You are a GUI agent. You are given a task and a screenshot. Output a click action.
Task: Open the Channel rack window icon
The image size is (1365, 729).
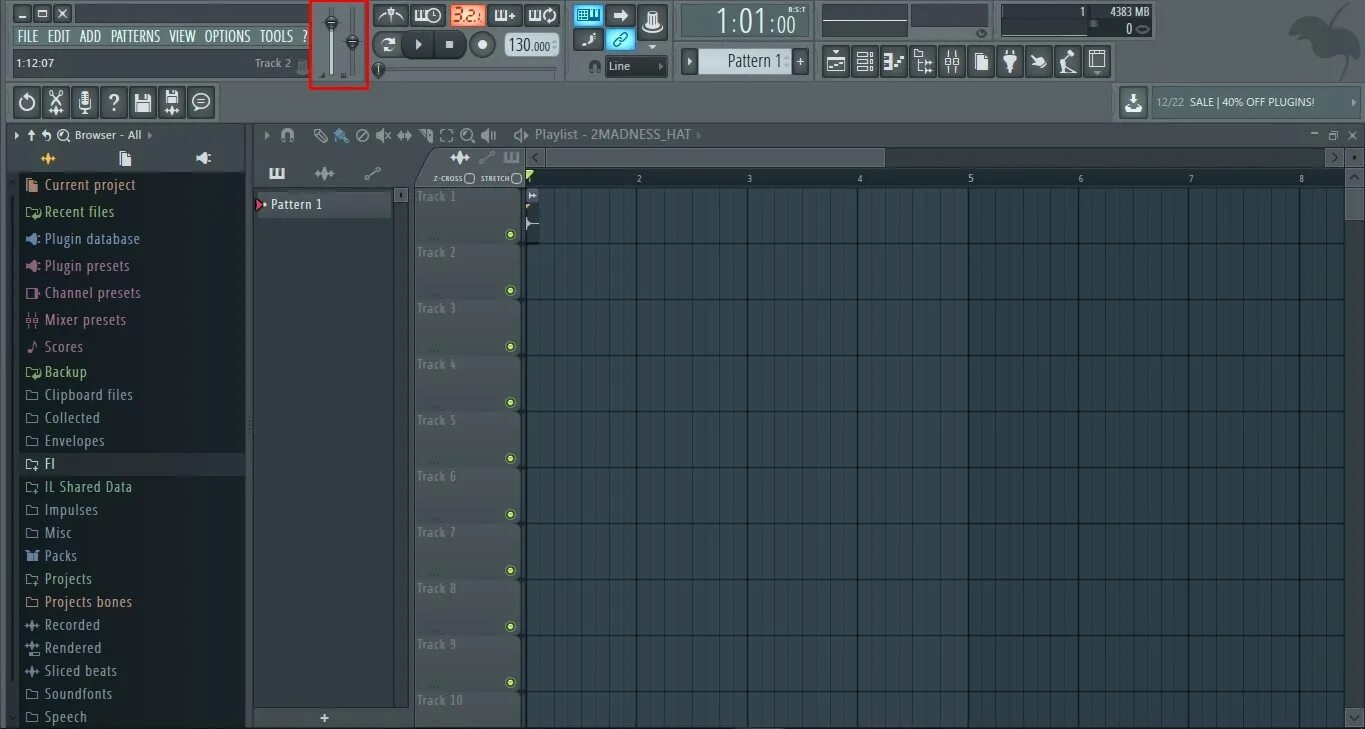coord(865,62)
